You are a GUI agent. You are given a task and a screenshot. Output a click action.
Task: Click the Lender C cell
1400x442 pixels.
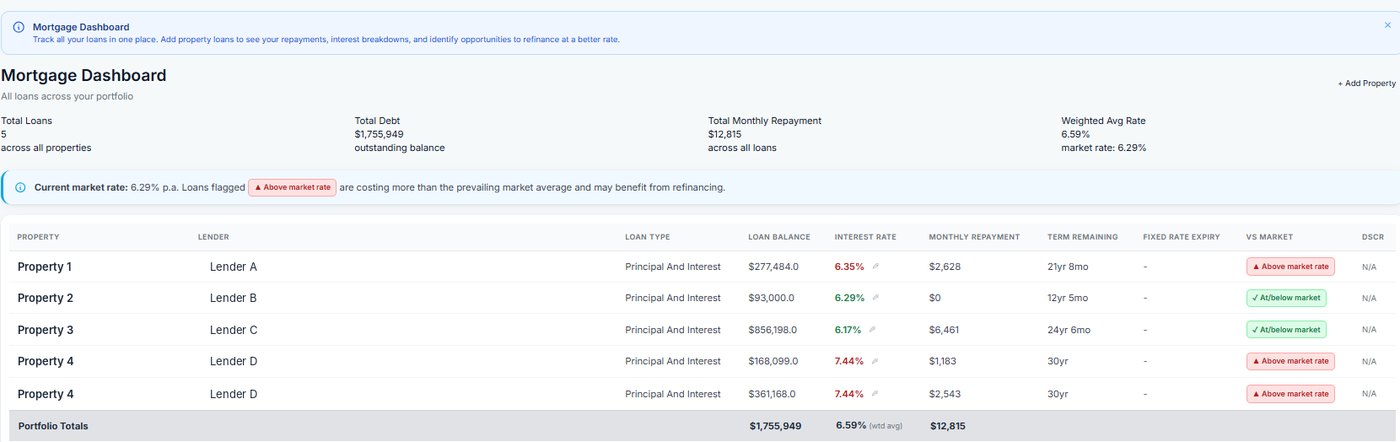point(234,330)
